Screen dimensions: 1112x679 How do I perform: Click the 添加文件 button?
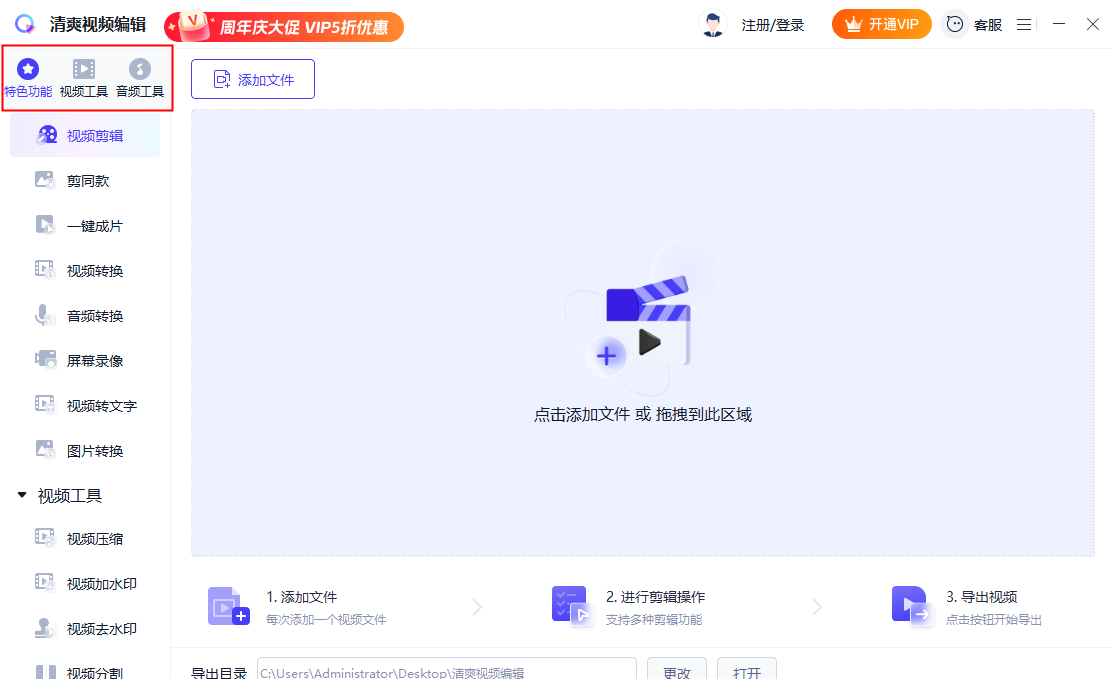[253, 78]
